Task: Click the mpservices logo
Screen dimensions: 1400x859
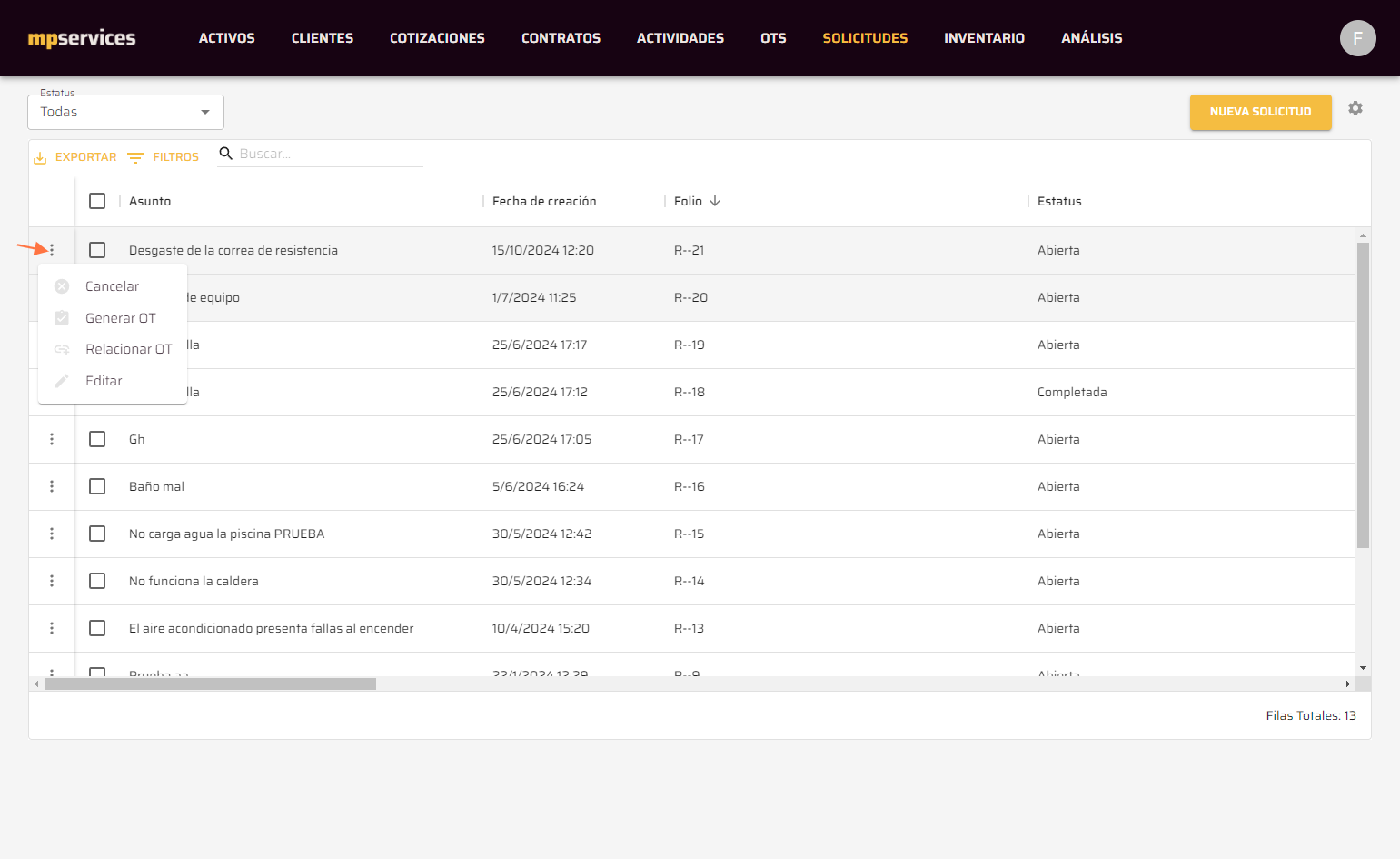Action: [82, 38]
